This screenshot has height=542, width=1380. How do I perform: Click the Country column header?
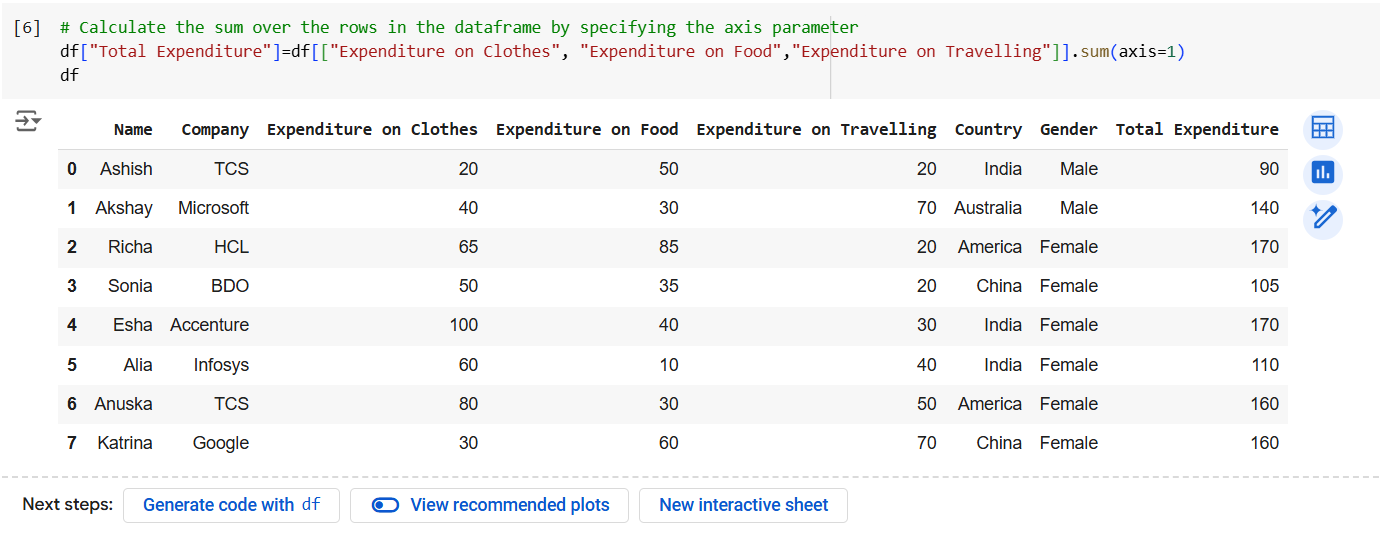[x=988, y=129]
